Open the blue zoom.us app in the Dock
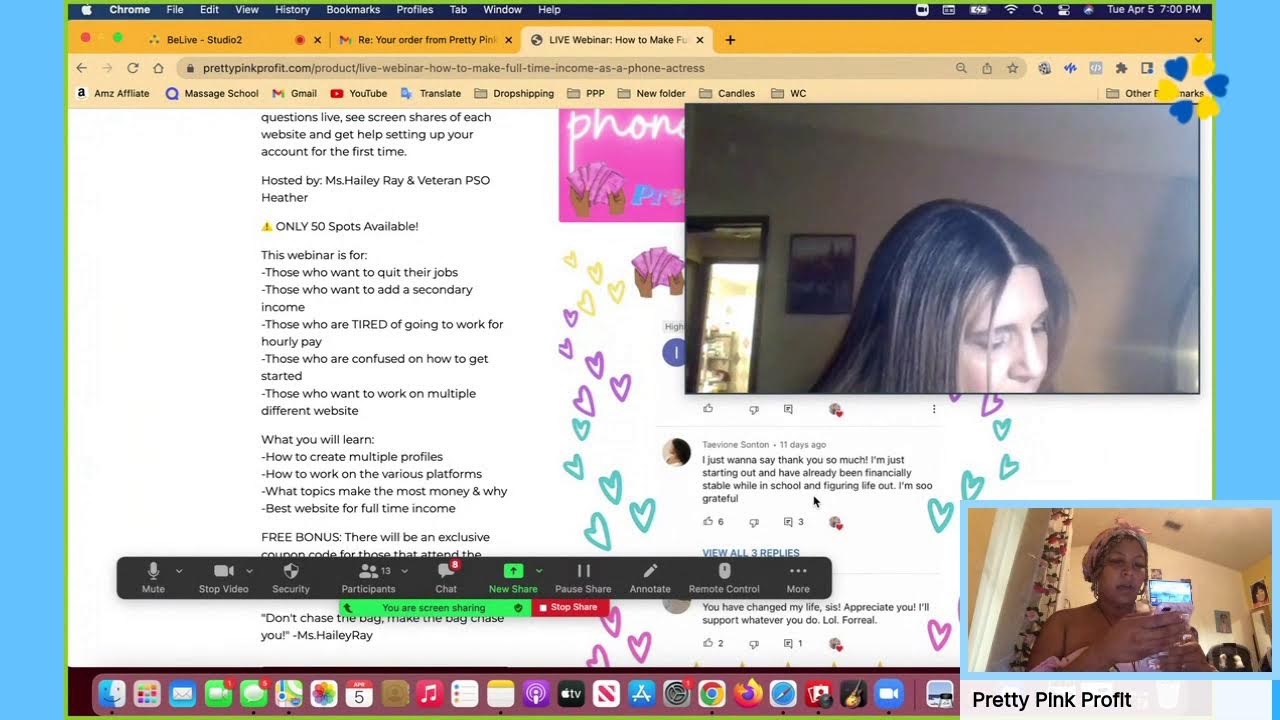Image resolution: width=1280 pixels, height=720 pixels. tap(888, 693)
